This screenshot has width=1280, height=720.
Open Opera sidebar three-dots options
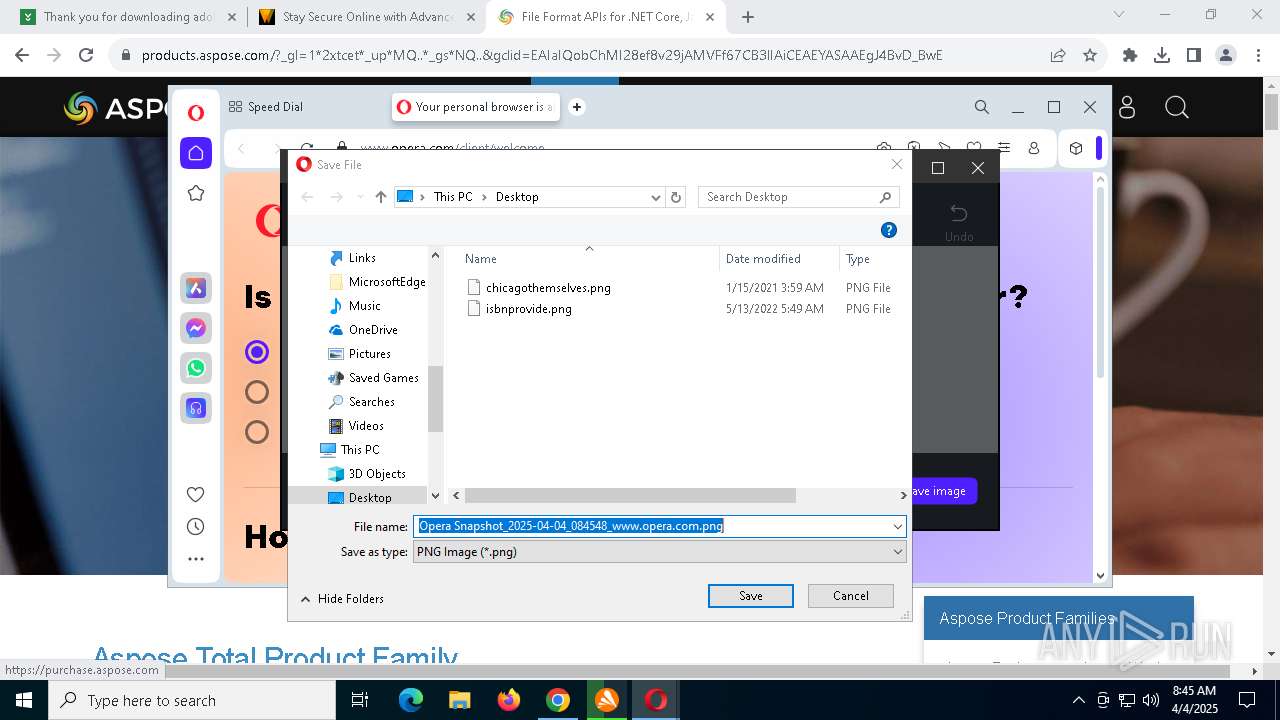[x=196, y=559]
